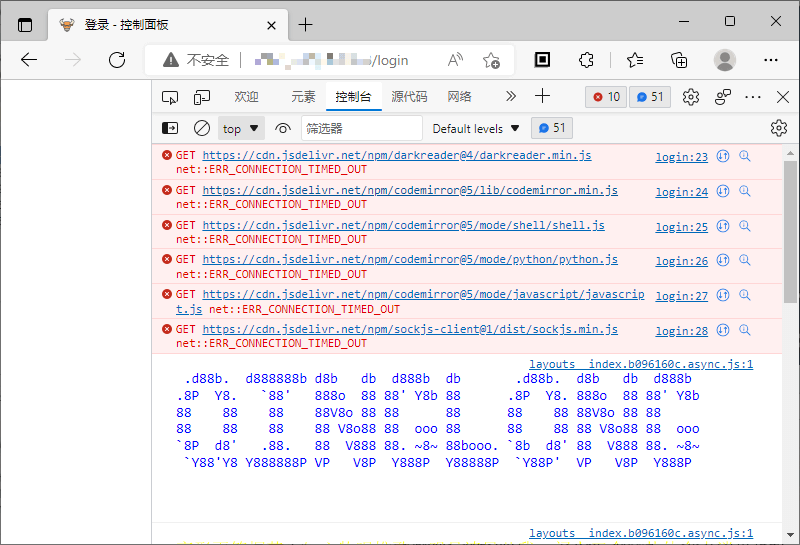Click the 10 errors counter badge

point(606,97)
